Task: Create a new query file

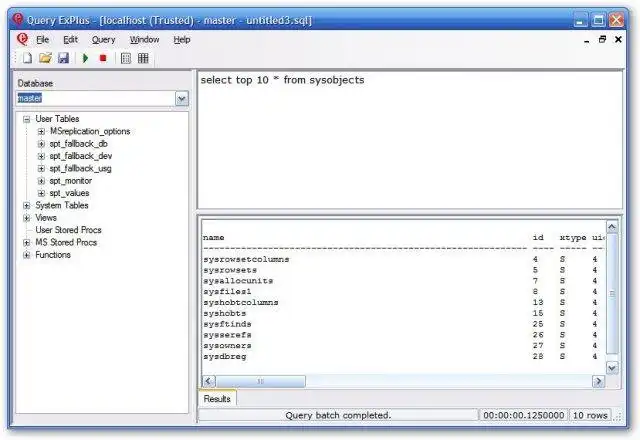Action: pyautogui.click(x=27, y=58)
